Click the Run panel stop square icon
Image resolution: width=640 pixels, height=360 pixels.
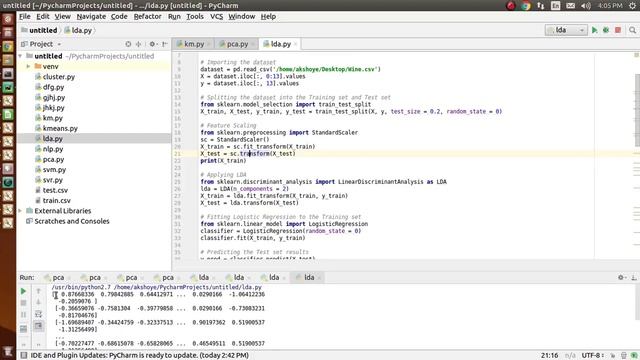[23, 303]
